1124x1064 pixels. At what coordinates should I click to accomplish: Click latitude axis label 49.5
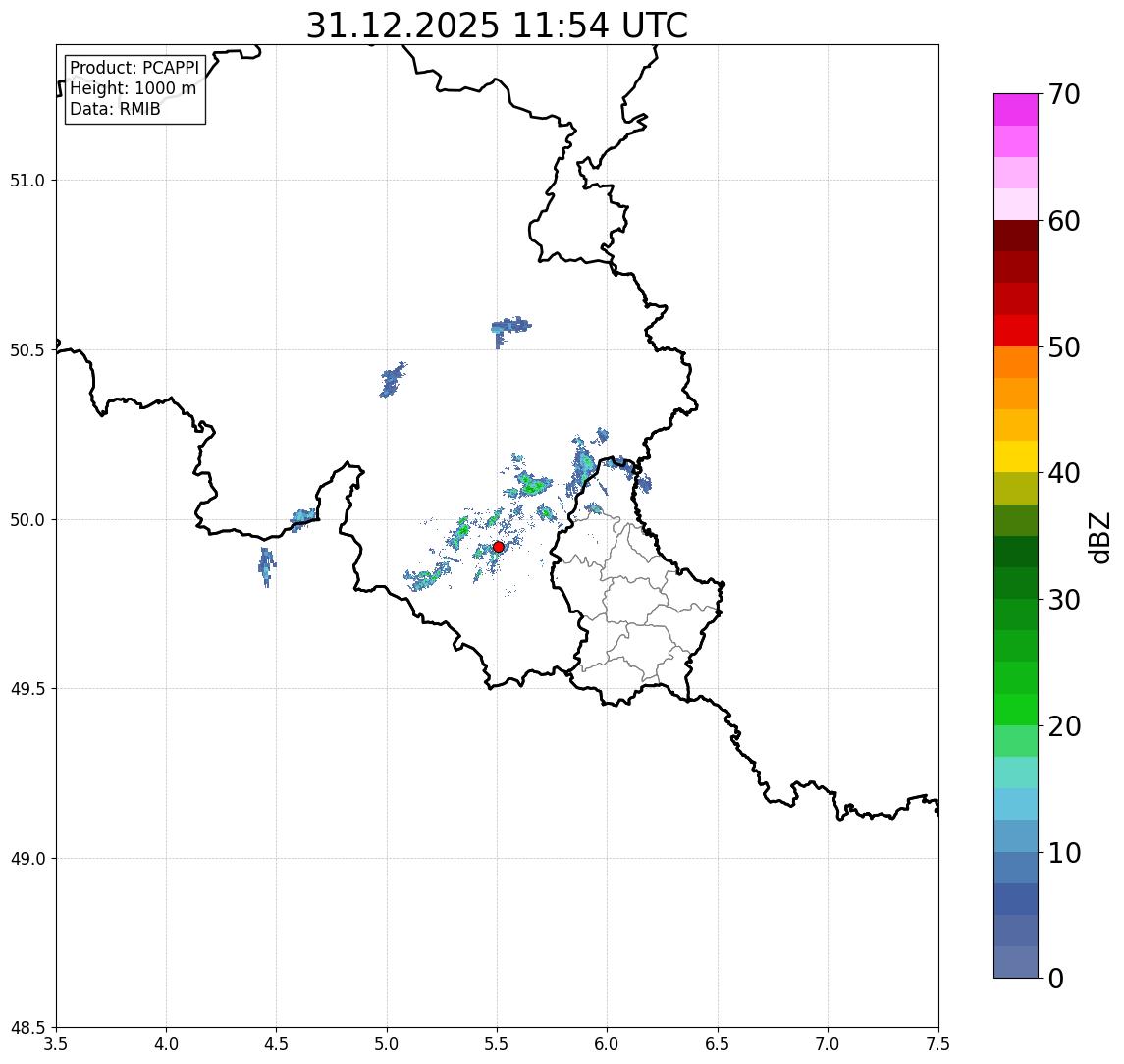[x=27, y=689]
